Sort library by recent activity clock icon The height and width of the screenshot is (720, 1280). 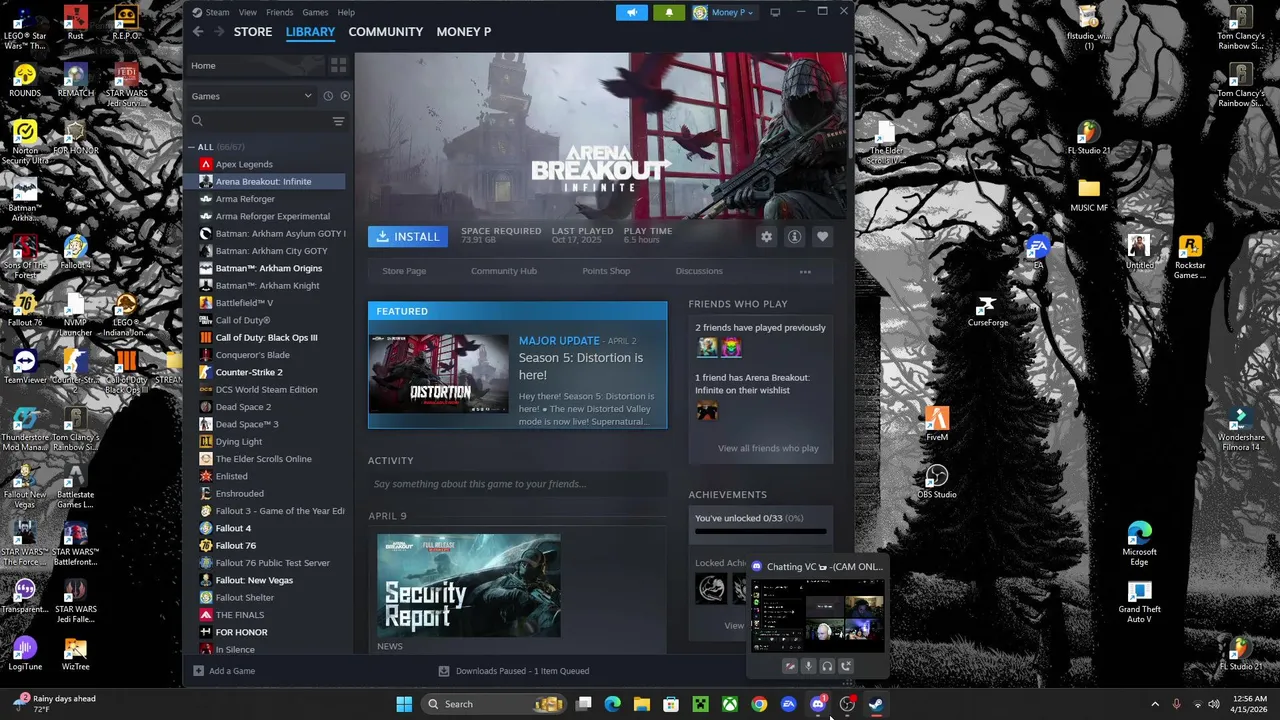(x=327, y=96)
